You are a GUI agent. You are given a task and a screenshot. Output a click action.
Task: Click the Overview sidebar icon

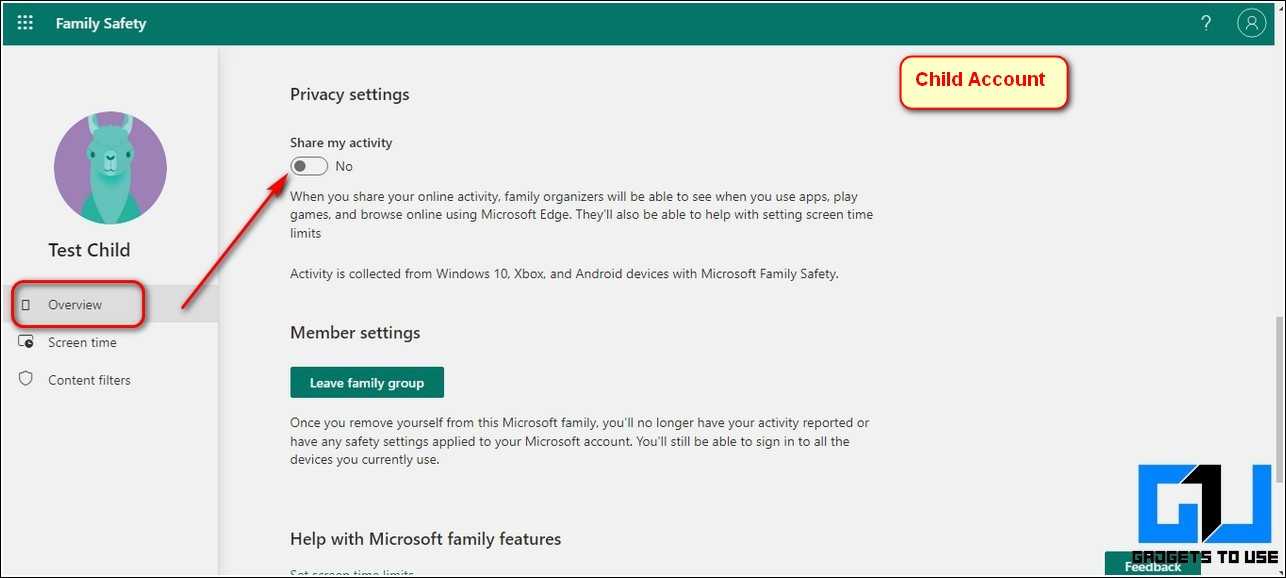point(26,305)
